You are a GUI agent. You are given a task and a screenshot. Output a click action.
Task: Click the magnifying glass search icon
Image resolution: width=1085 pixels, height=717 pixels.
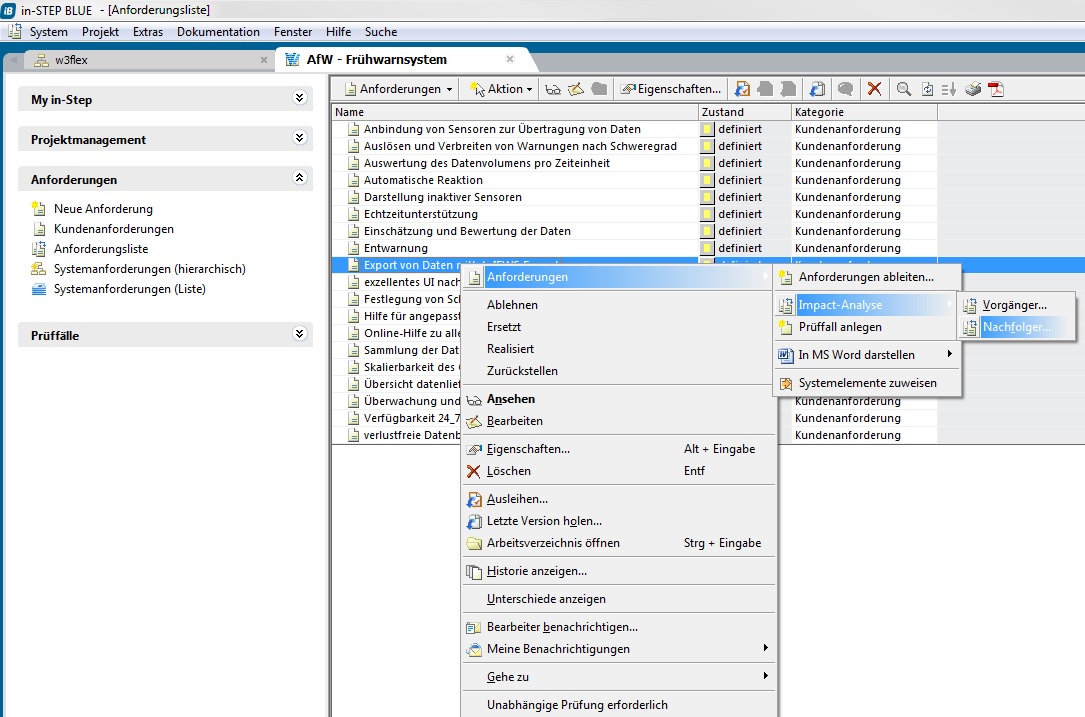904,89
